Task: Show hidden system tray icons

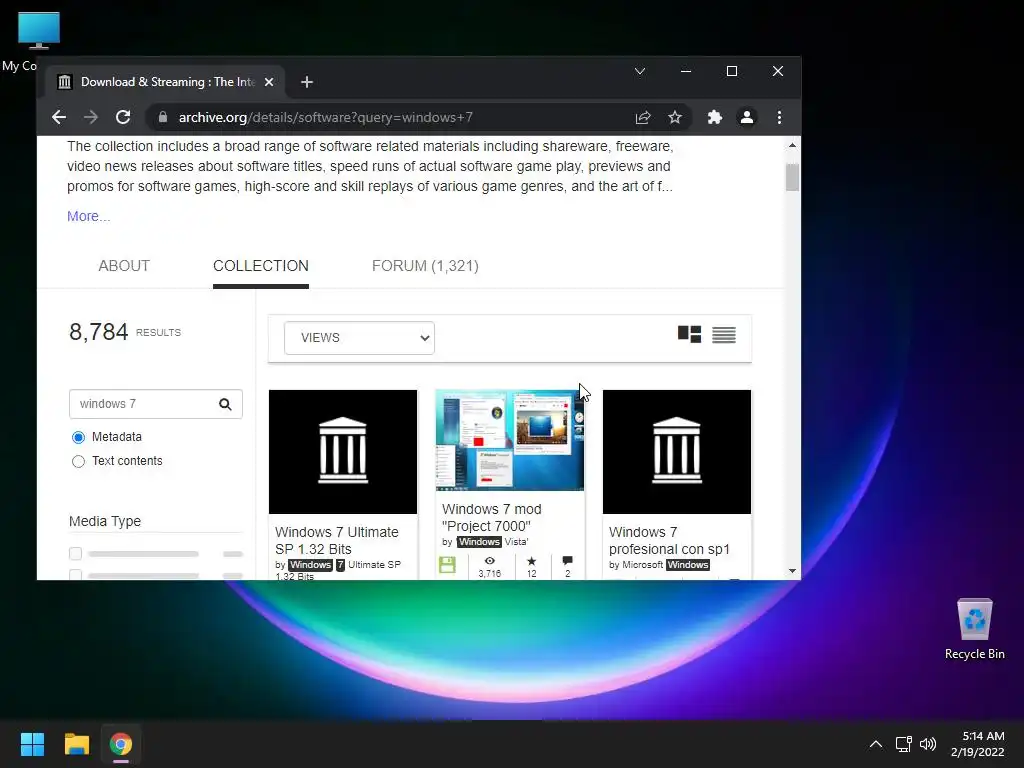Action: (876, 744)
